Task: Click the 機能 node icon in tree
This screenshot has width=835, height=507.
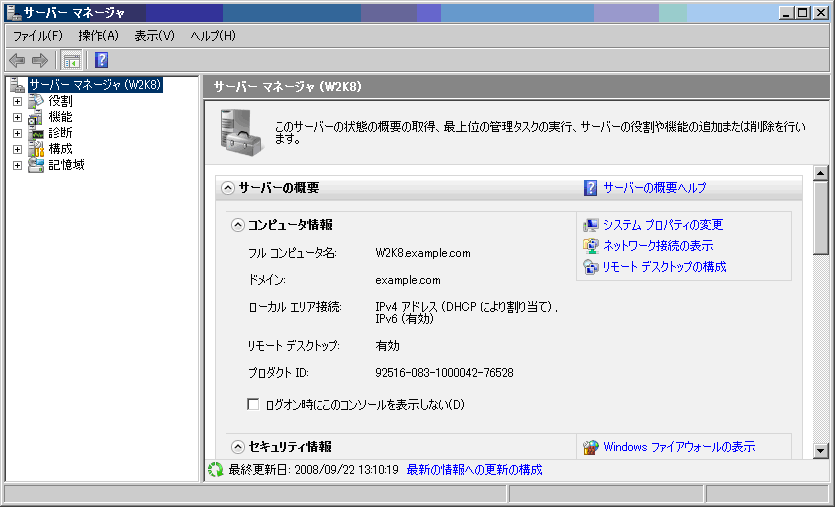Action: point(36,117)
